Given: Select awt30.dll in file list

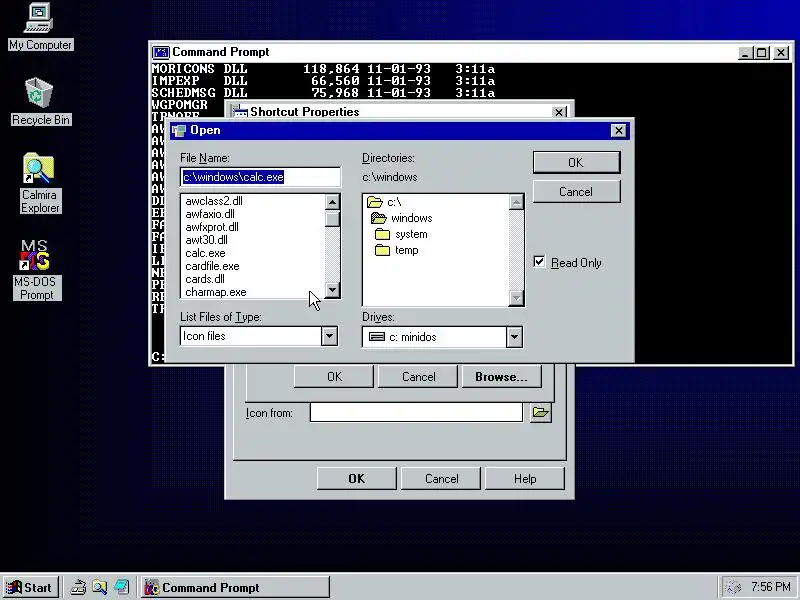Looking at the screenshot, I should 206,240.
